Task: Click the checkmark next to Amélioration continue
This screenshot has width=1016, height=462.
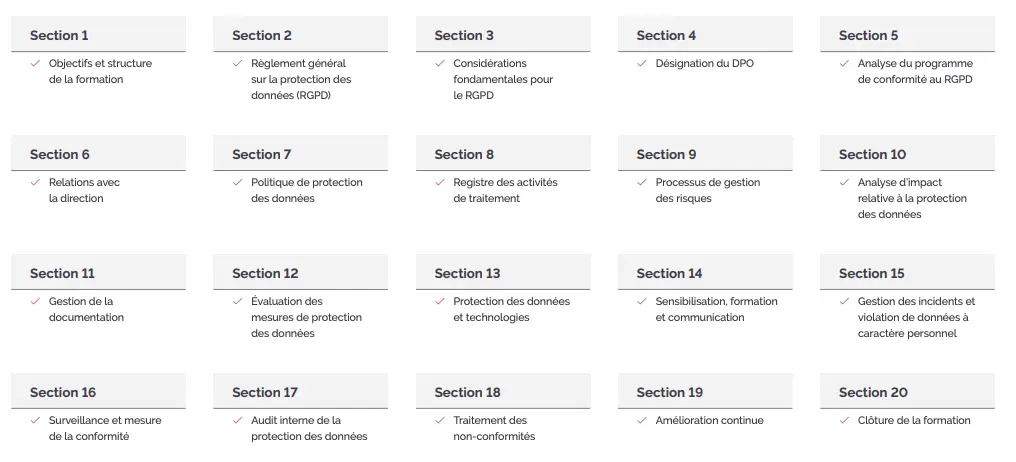Action: tap(641, 421)
